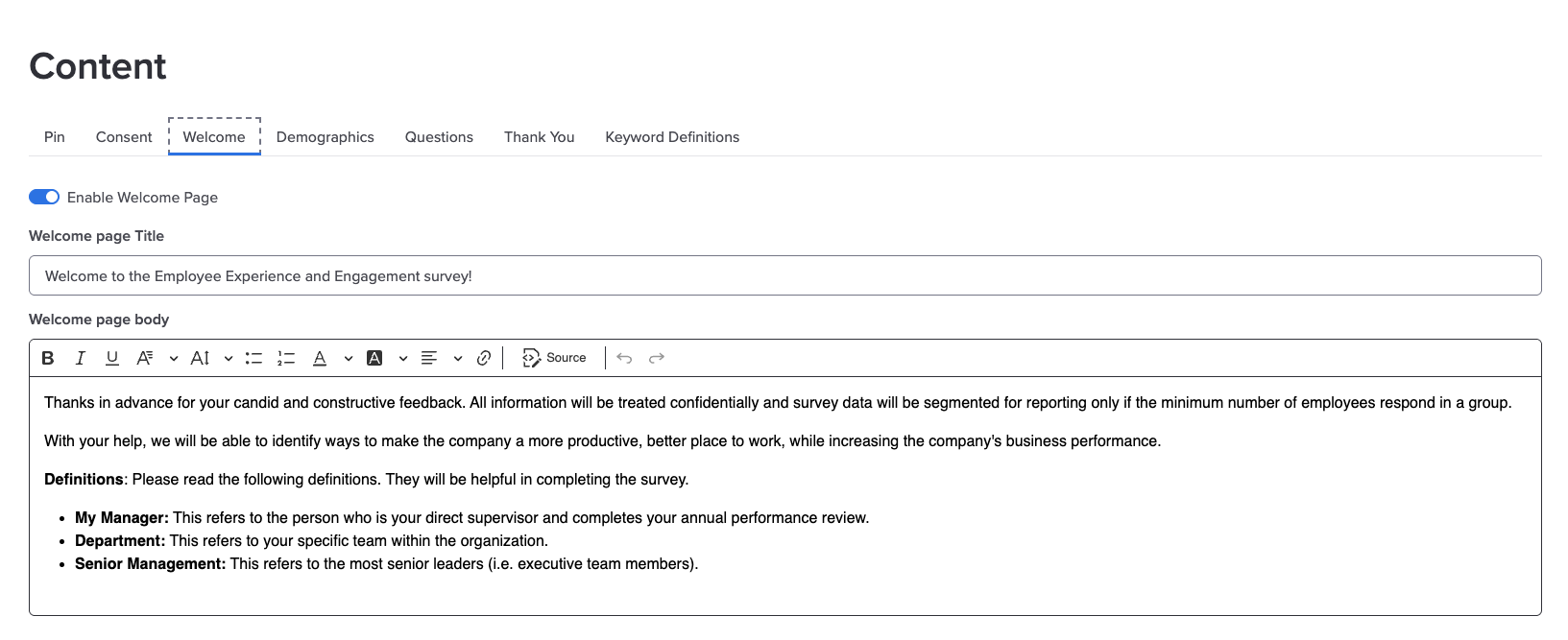Open the text alignment dropdown
The image size is (1568, 640).
click(x=442, y=358)
